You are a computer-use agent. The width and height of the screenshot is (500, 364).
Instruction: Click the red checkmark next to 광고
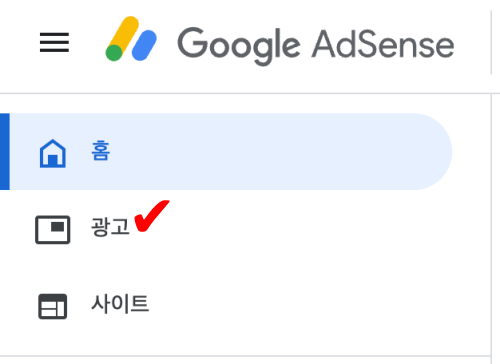point(152,216)
